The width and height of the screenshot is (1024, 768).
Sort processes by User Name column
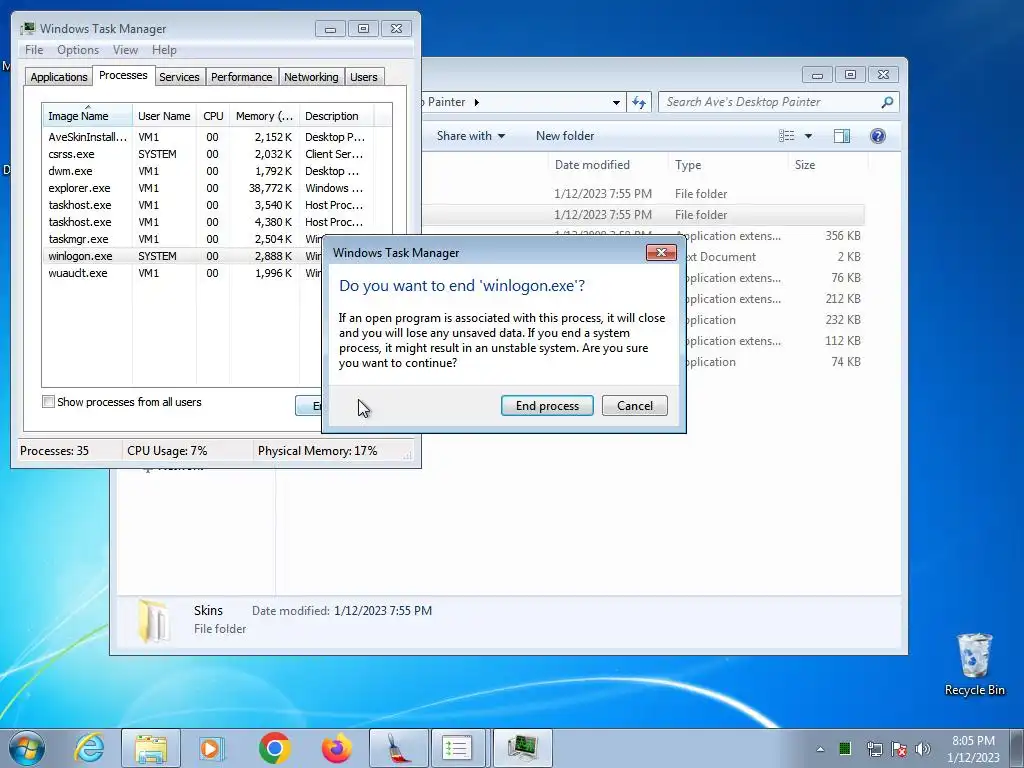tap(164, 116)
